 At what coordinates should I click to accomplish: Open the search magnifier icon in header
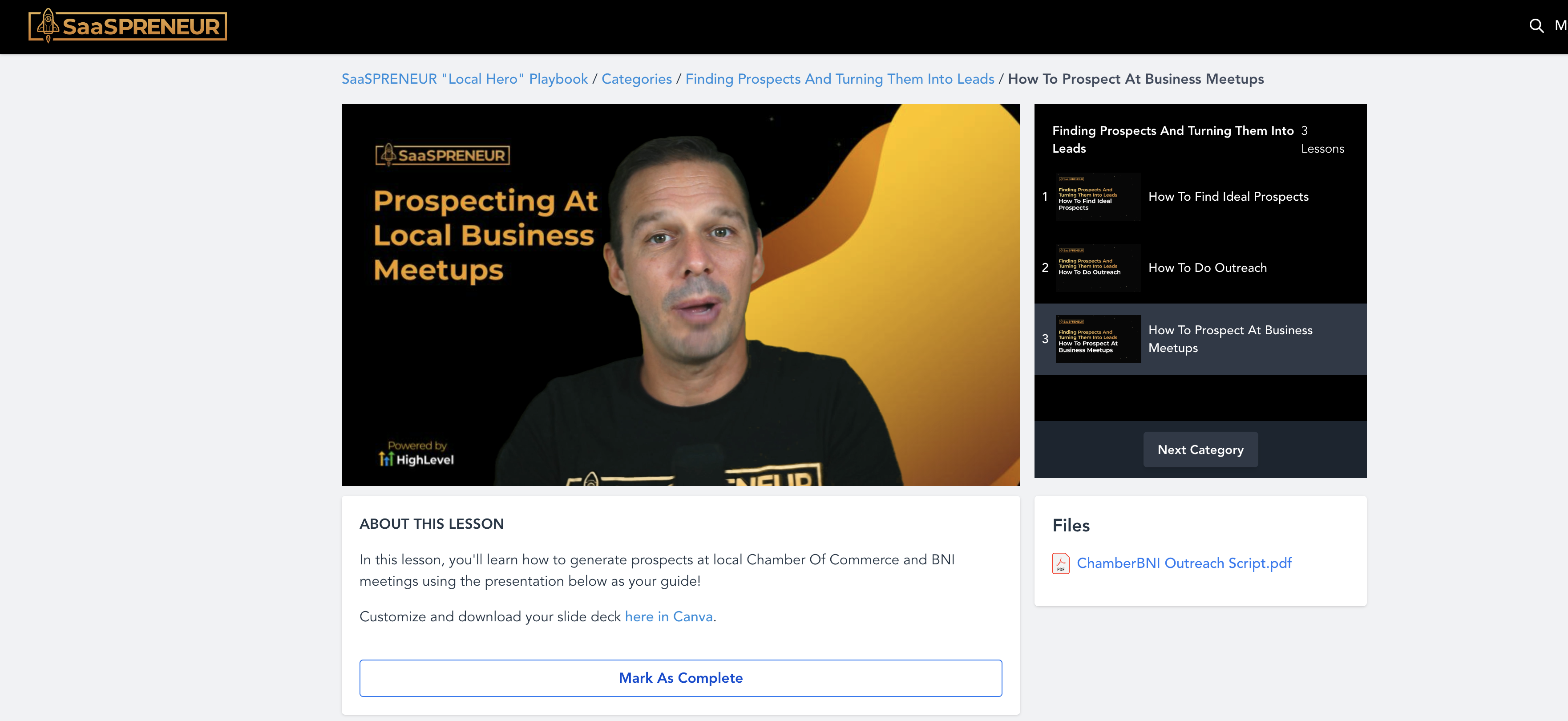coord(1536,26)
